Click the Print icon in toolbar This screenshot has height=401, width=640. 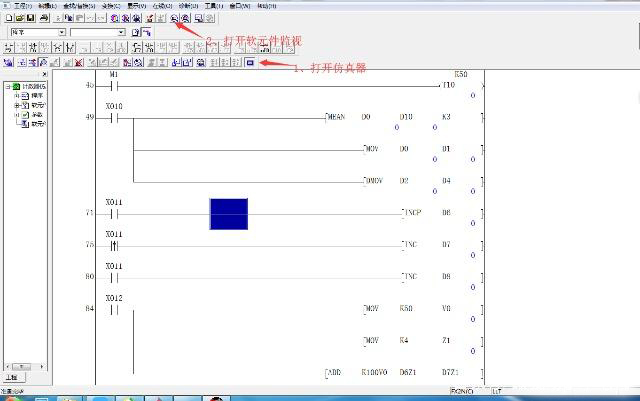(x=44, y=18)
